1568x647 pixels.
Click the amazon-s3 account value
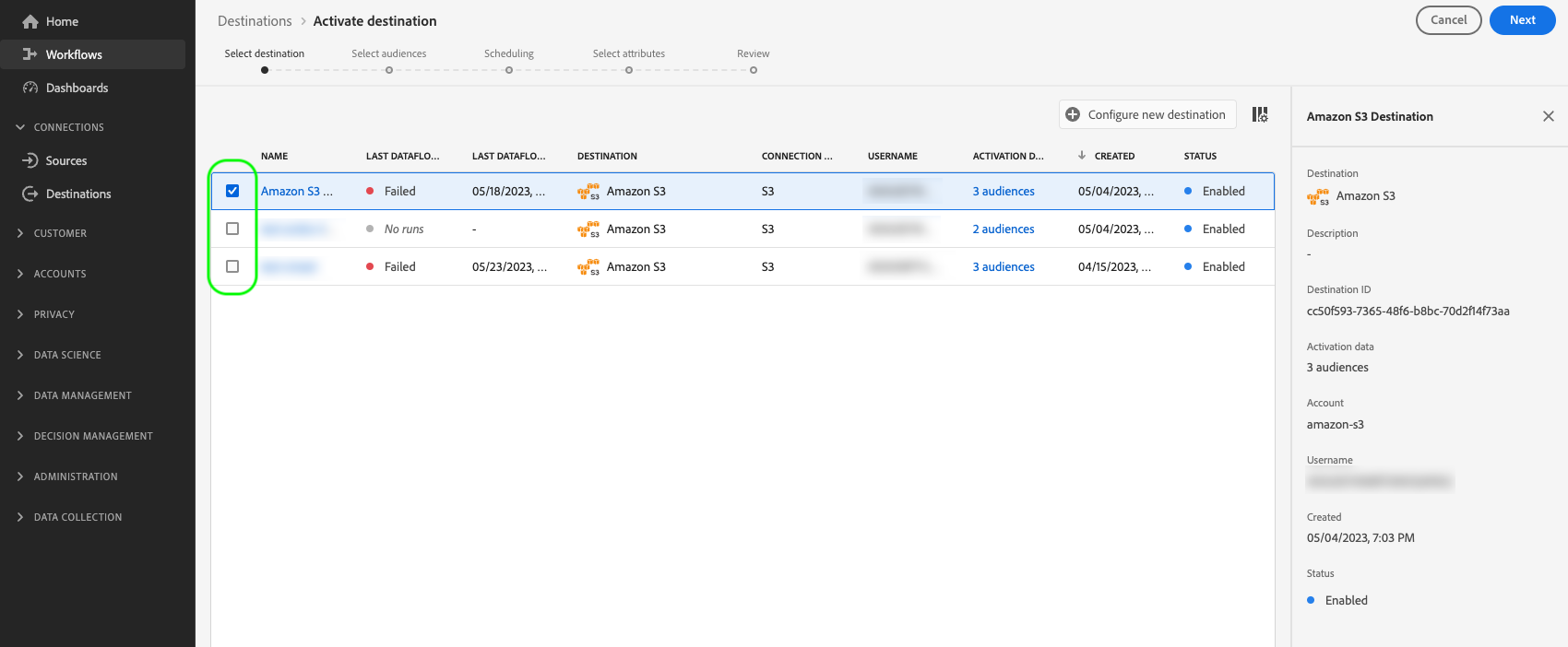(x=1335, y=425)
